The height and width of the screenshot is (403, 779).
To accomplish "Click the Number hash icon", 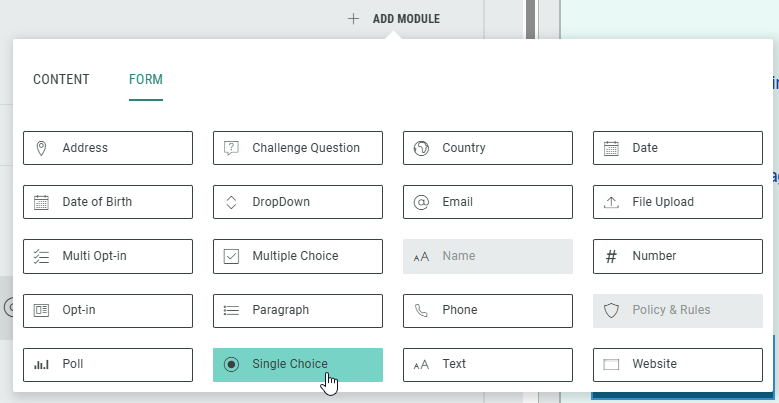I will click(x=611, y=256).
